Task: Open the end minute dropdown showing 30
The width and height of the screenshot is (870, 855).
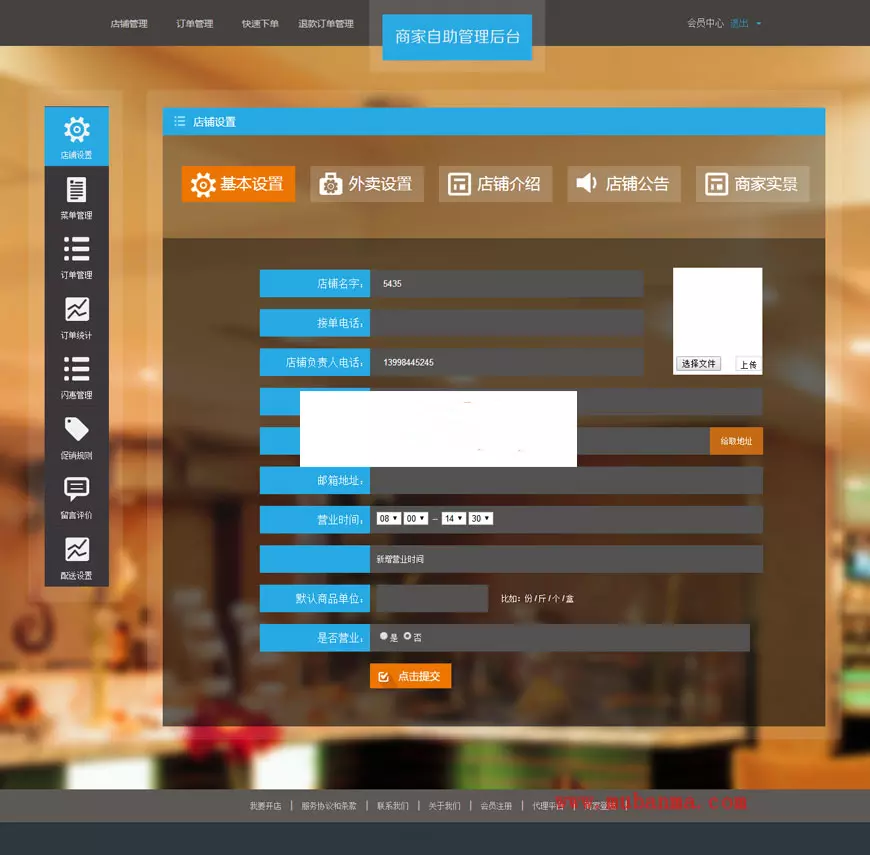Action: click(x=481, y=518)
